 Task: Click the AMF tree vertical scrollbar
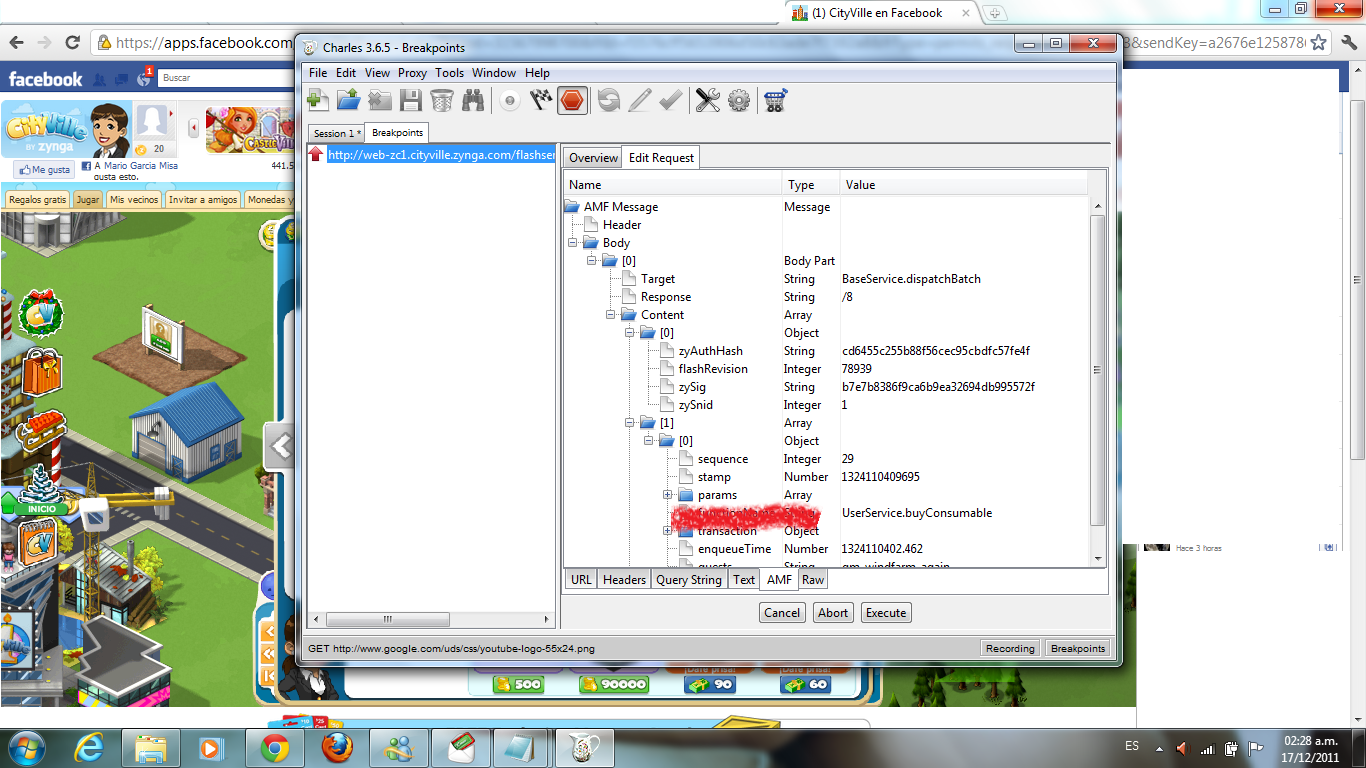pyautogui.click(x=1097, y=370)
